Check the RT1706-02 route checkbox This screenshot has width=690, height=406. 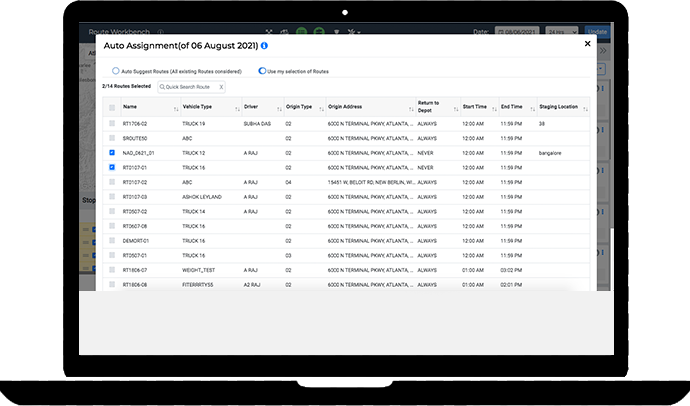112,123
